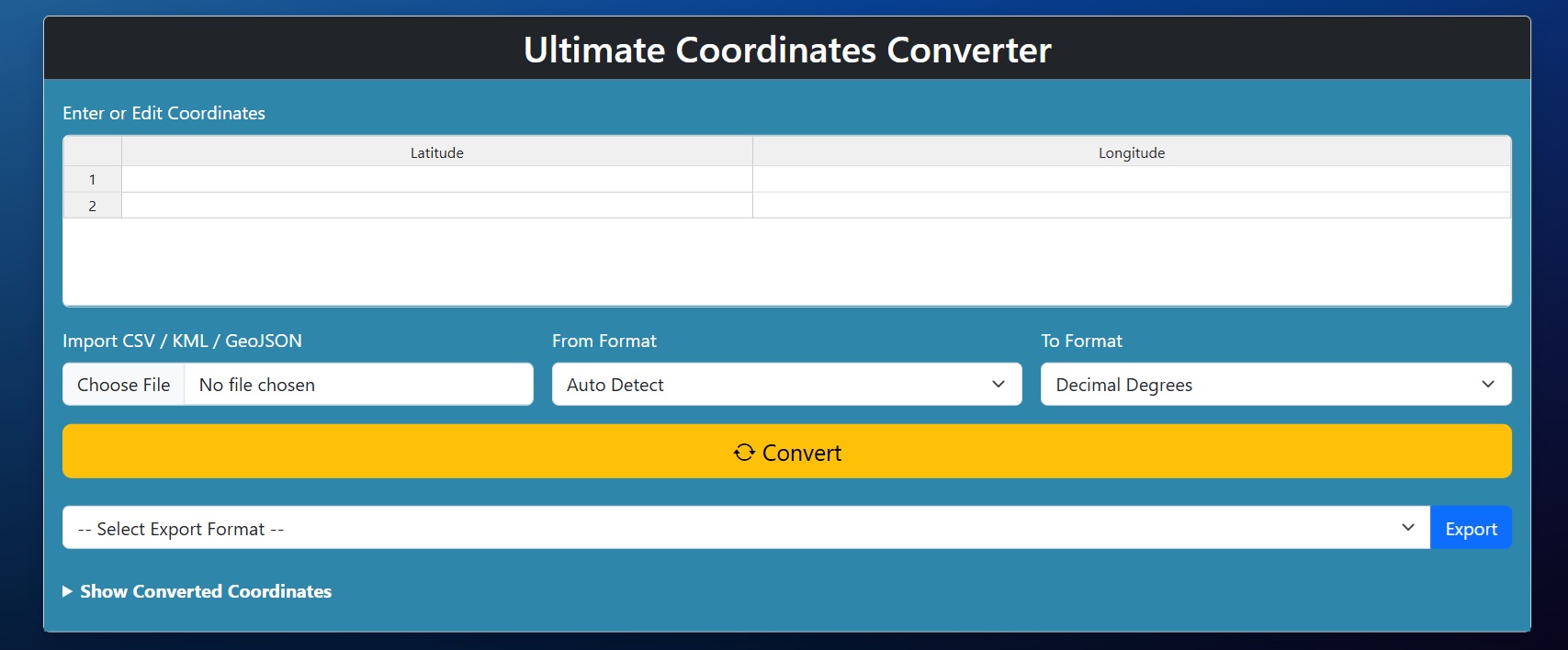
Task: Click the 'Enter or Edit Coordinates' label
Action: (164, 113)
